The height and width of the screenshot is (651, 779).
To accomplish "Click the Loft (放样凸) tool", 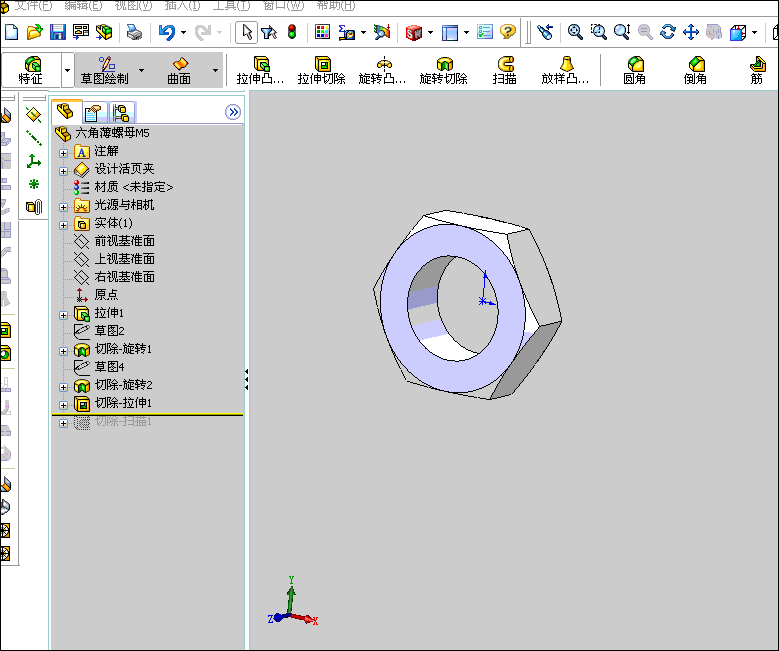I will (x=565, y=71).
